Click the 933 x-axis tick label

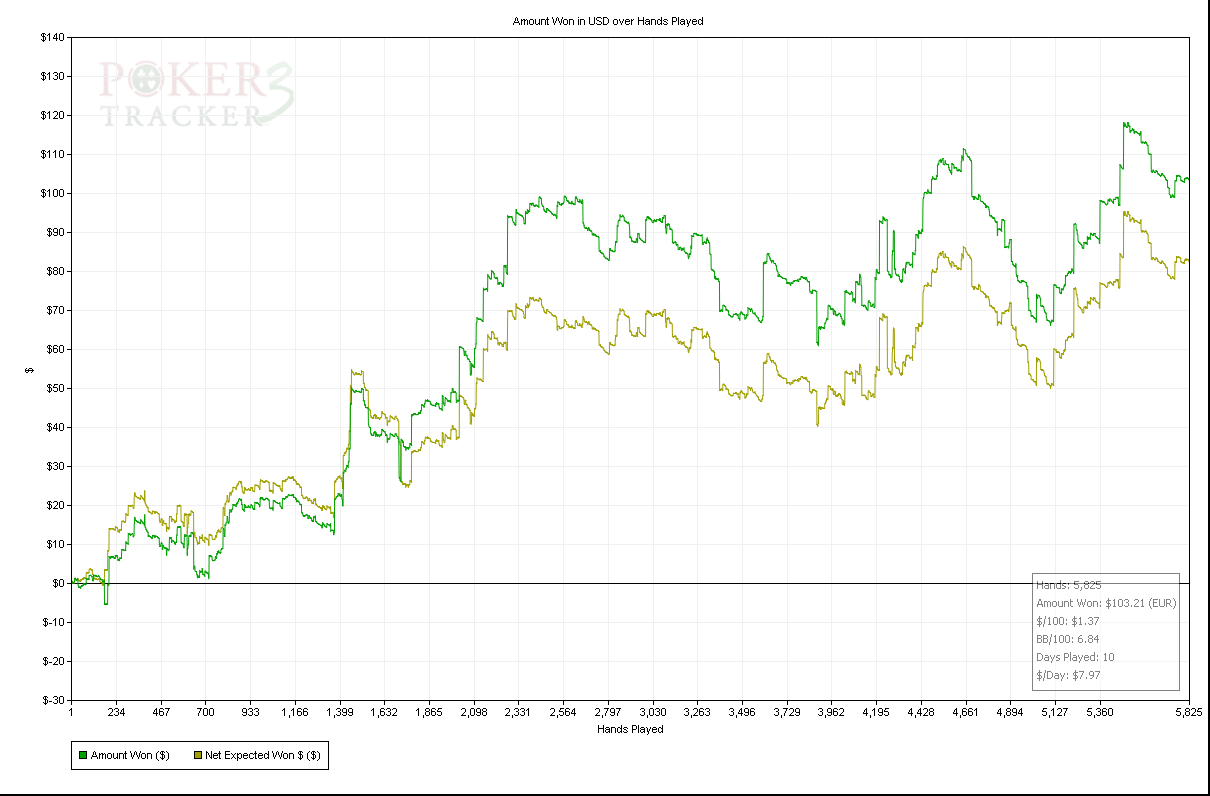(250, 713)
